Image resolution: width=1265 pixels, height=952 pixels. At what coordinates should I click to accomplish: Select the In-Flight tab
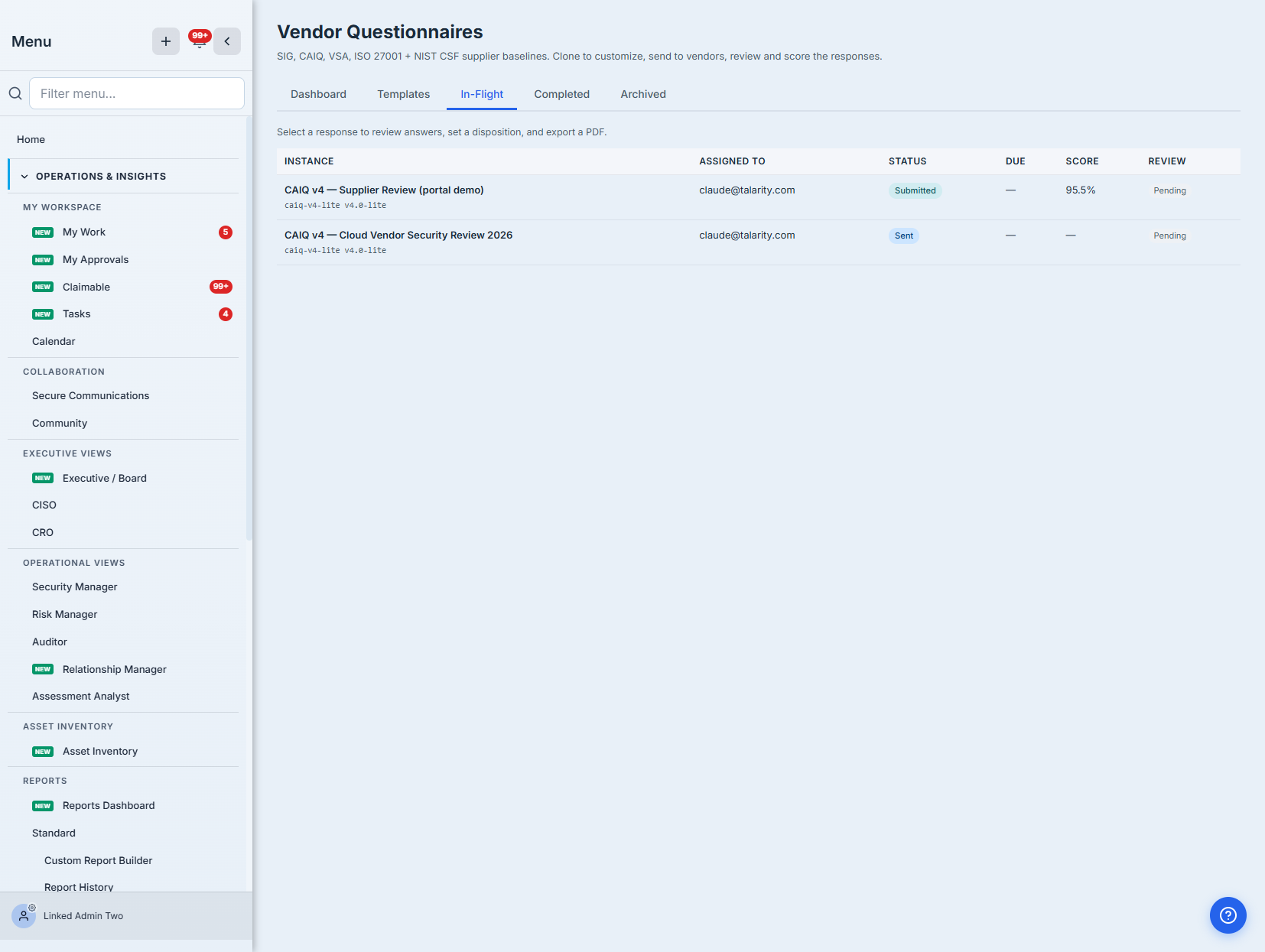482,94
